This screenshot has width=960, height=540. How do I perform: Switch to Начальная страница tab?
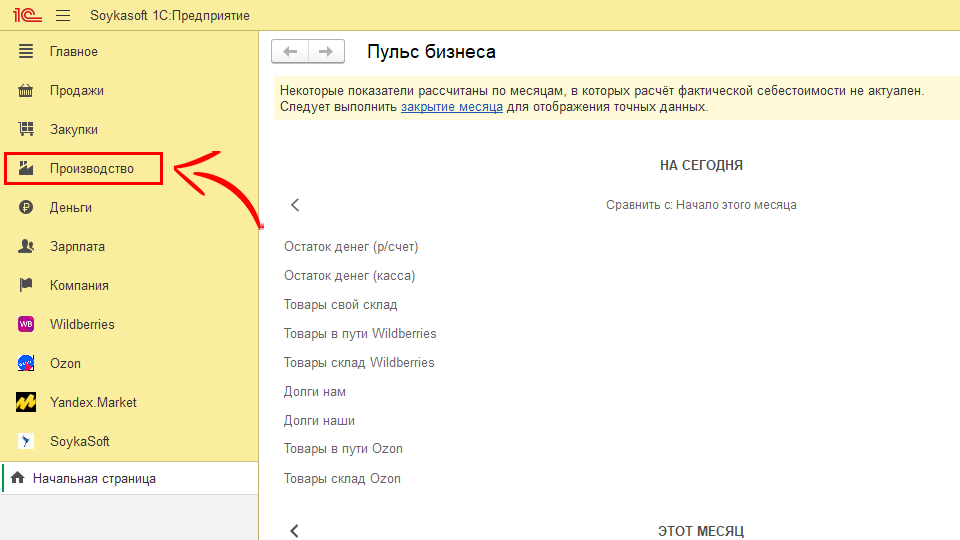coord(94,479)
